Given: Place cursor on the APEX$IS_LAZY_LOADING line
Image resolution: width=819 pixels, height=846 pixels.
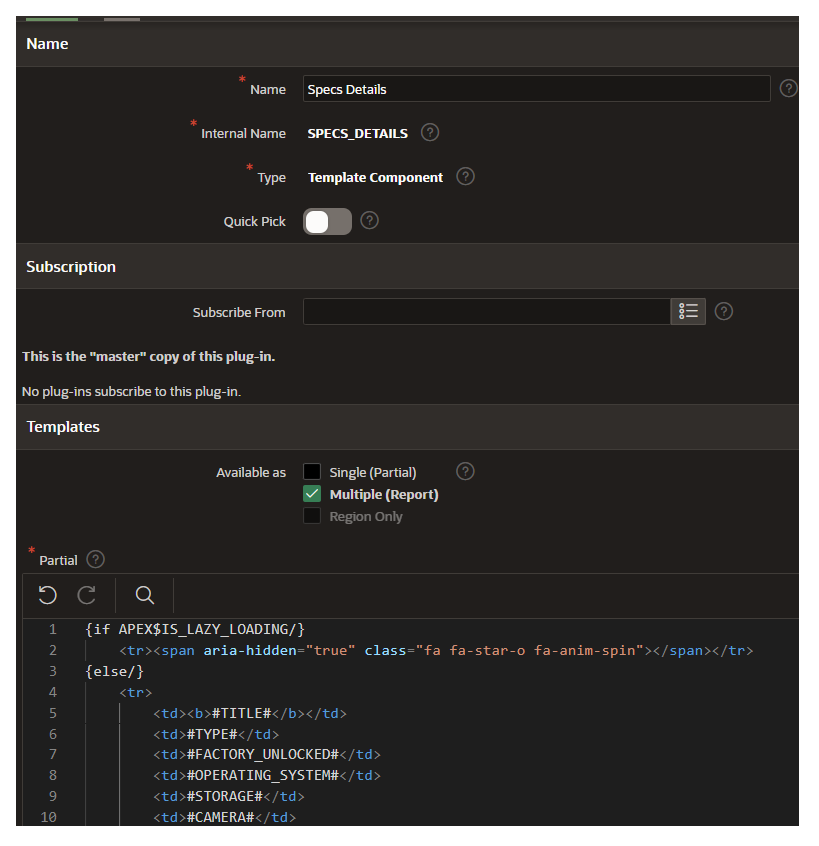Looking at the screenshot, I should [195, 630].
